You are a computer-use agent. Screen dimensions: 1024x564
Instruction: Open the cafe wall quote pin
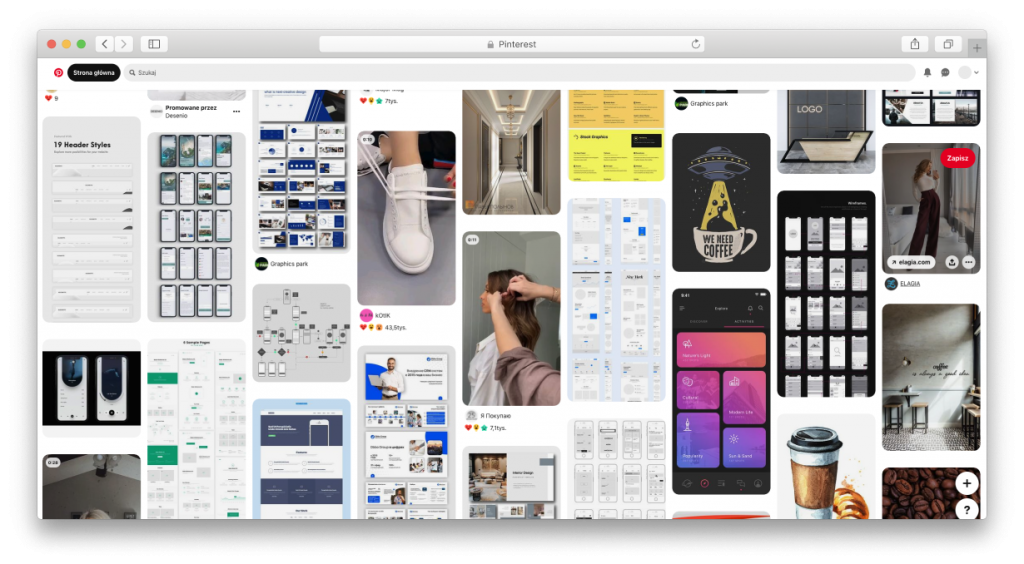(931, 377)
